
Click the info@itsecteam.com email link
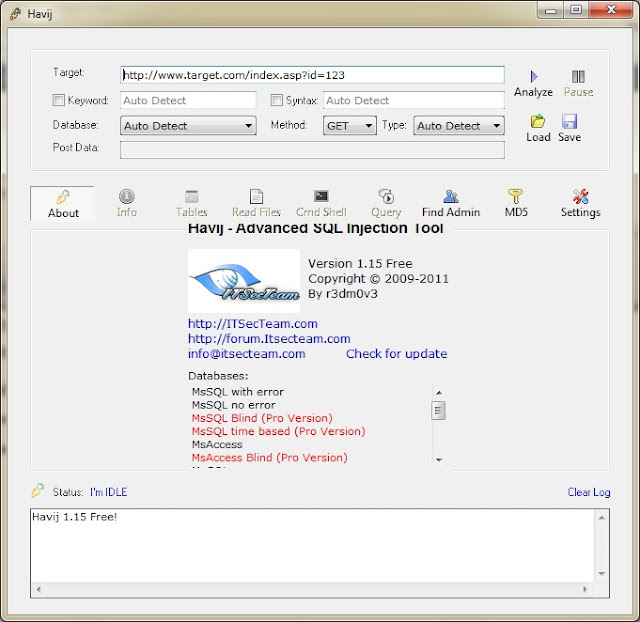[247, 354]
